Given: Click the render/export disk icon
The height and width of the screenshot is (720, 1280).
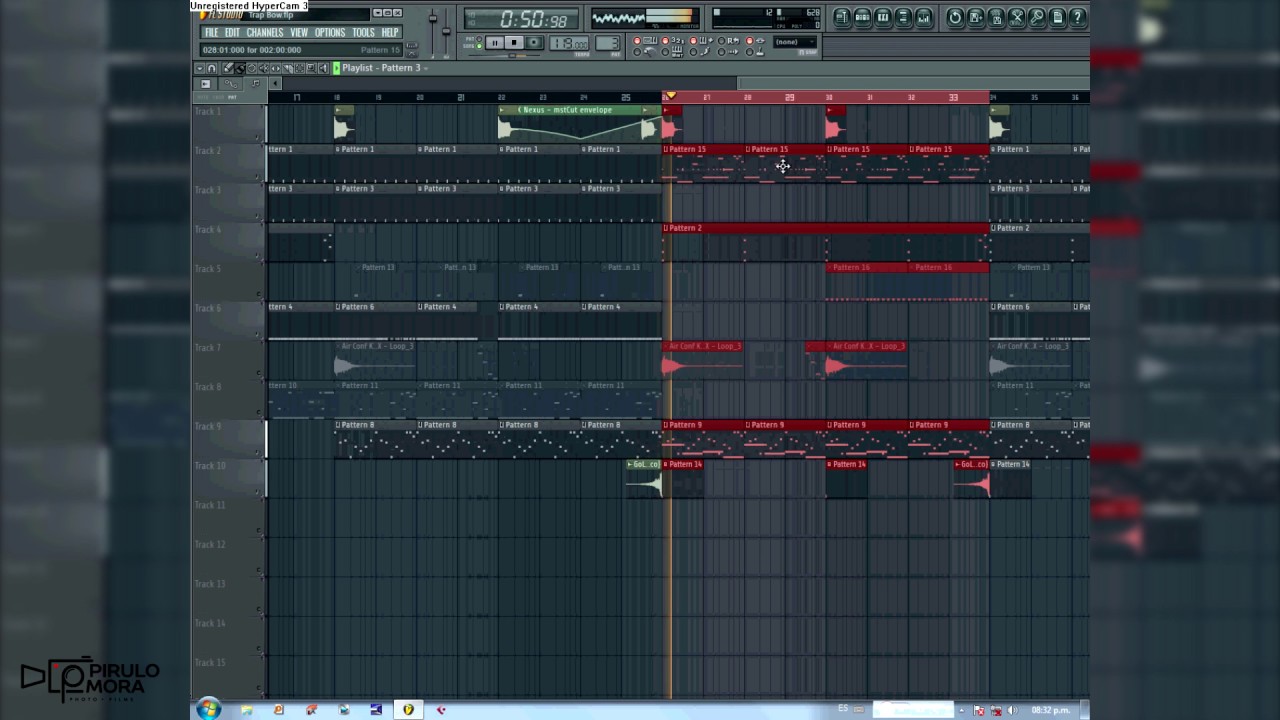Looking at the screenshot, I should [997, 17].
